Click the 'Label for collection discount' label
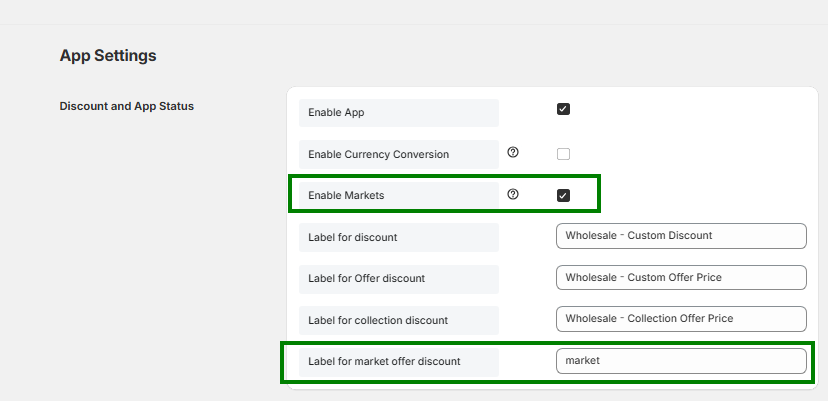 click(378, 320)
